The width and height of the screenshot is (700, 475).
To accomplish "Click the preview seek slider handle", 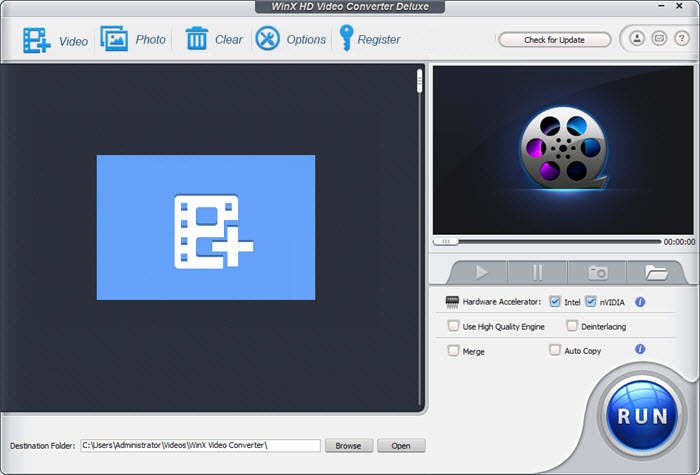I will [x=446, y=242].
